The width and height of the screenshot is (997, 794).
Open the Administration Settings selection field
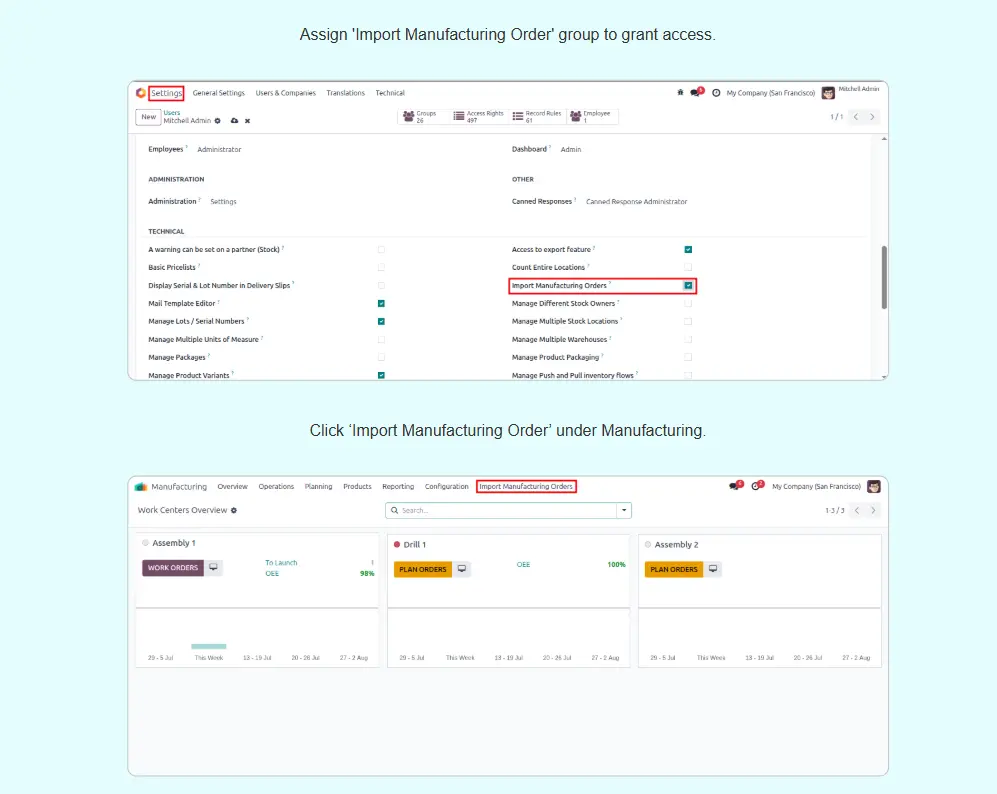coord(223,202)
